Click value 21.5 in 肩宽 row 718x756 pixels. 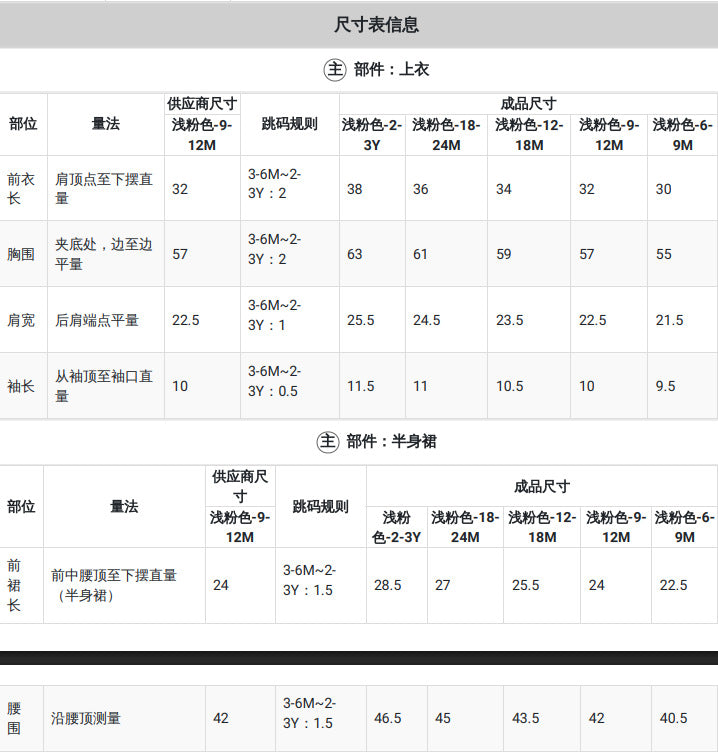pos(669,320)
